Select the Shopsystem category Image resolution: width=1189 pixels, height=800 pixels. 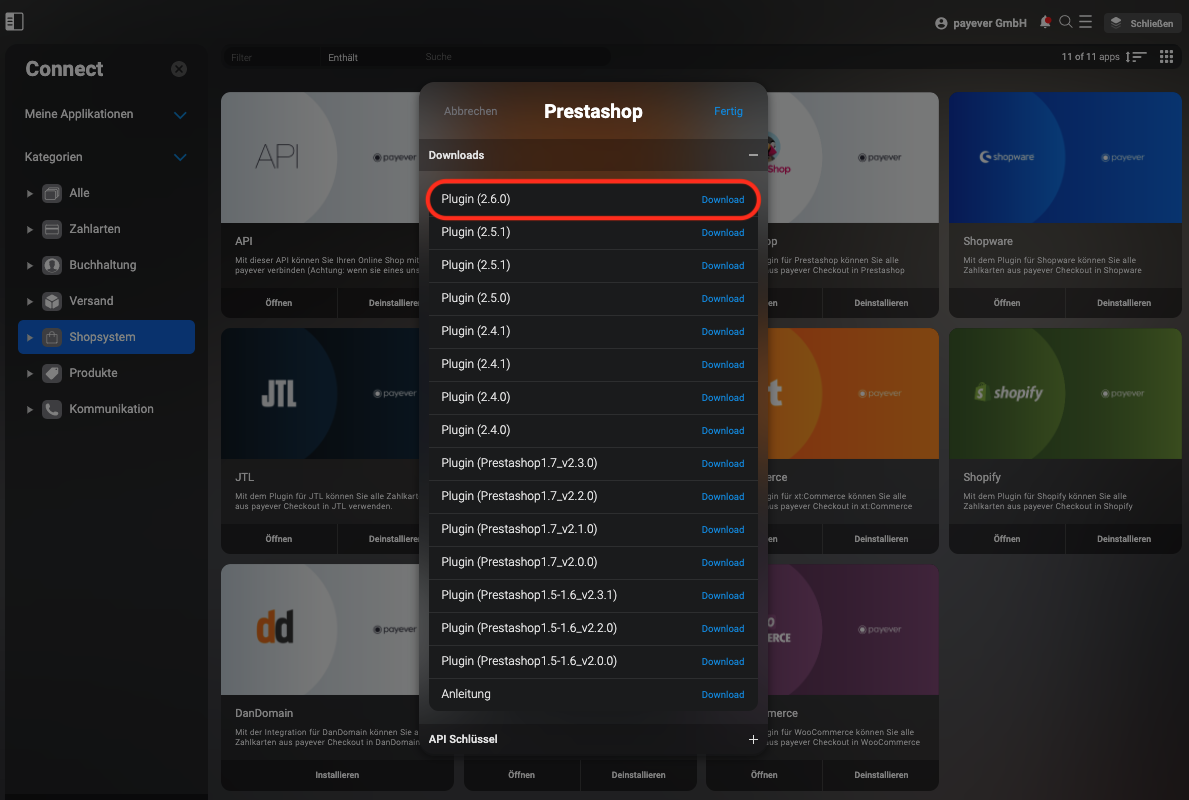tap(106, 337)
